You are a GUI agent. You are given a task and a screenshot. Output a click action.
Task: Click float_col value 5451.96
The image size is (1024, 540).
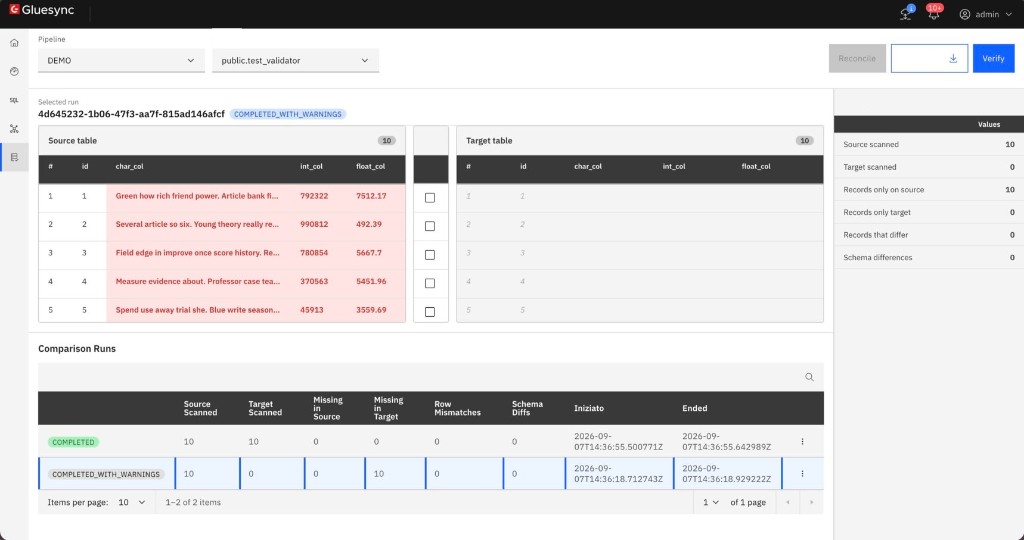[371, 281]
